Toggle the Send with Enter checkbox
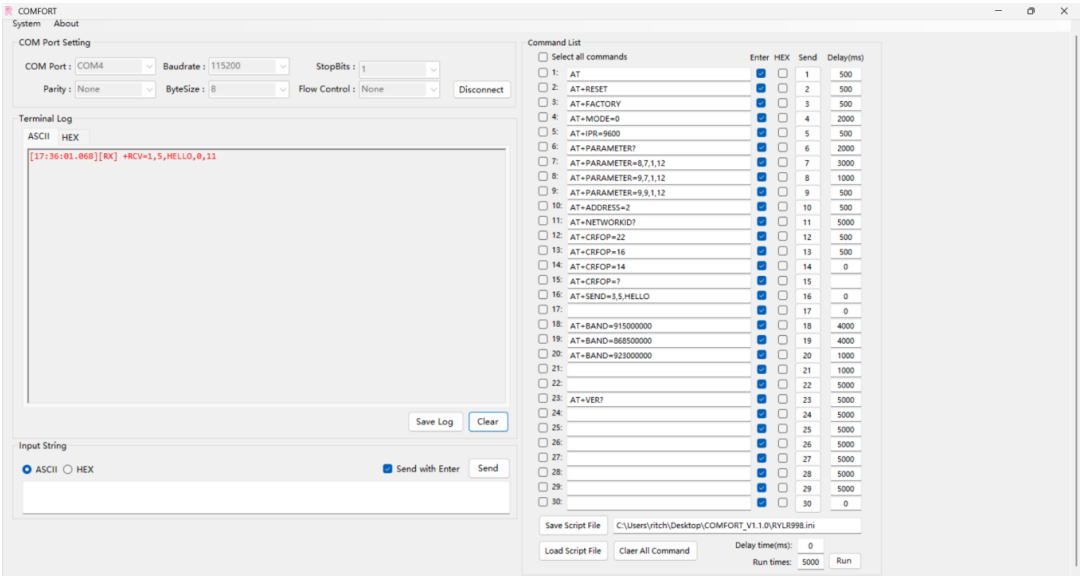This screenshot has width=1082, height=577. 388,469
